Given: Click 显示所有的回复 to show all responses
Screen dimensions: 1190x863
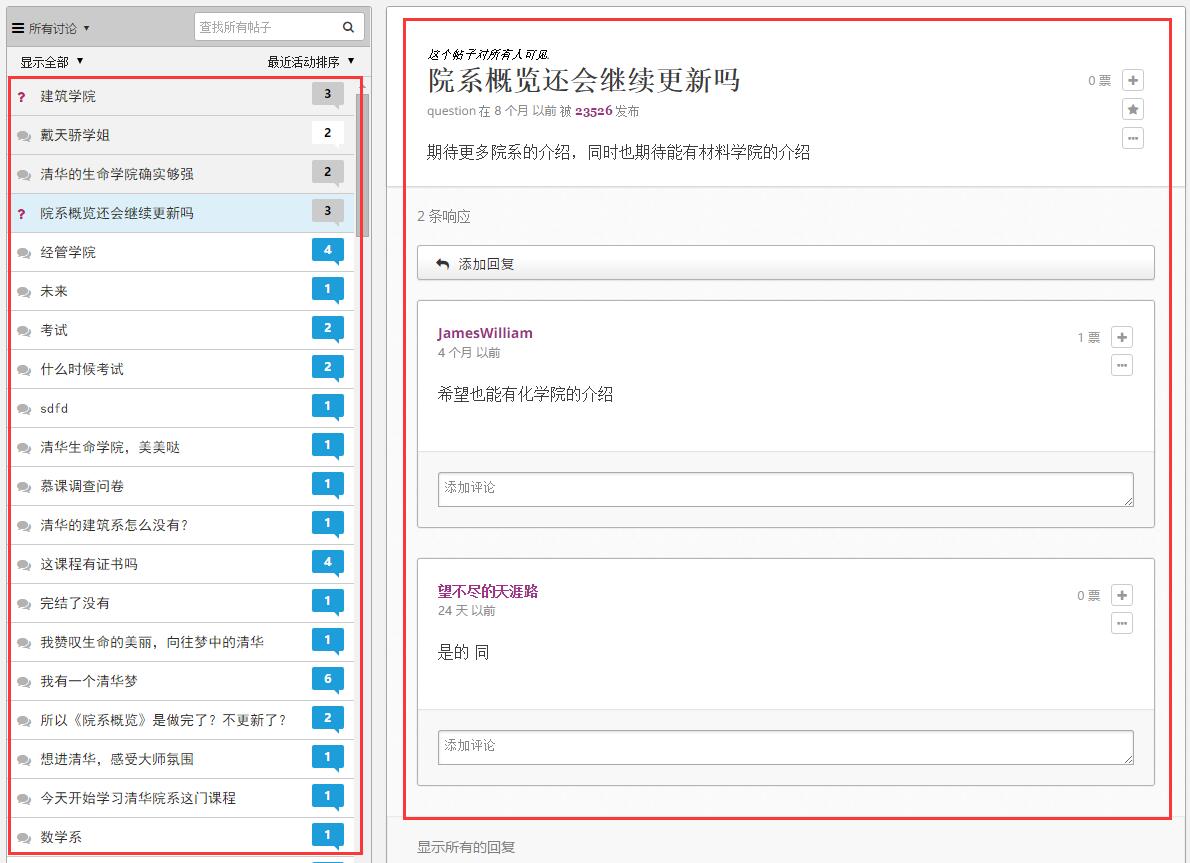Looking at the screenshot, I should coord(466,847).
